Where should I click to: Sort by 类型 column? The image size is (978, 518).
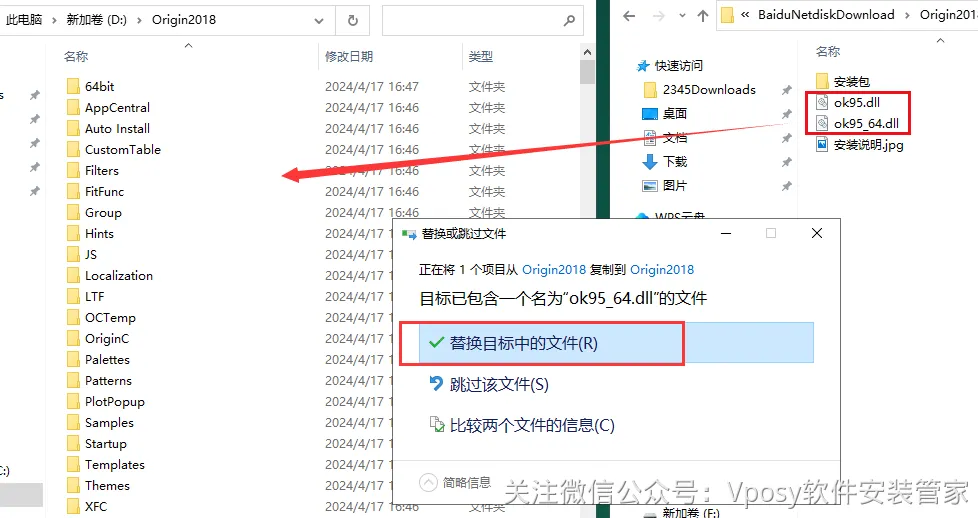point(480,56)
